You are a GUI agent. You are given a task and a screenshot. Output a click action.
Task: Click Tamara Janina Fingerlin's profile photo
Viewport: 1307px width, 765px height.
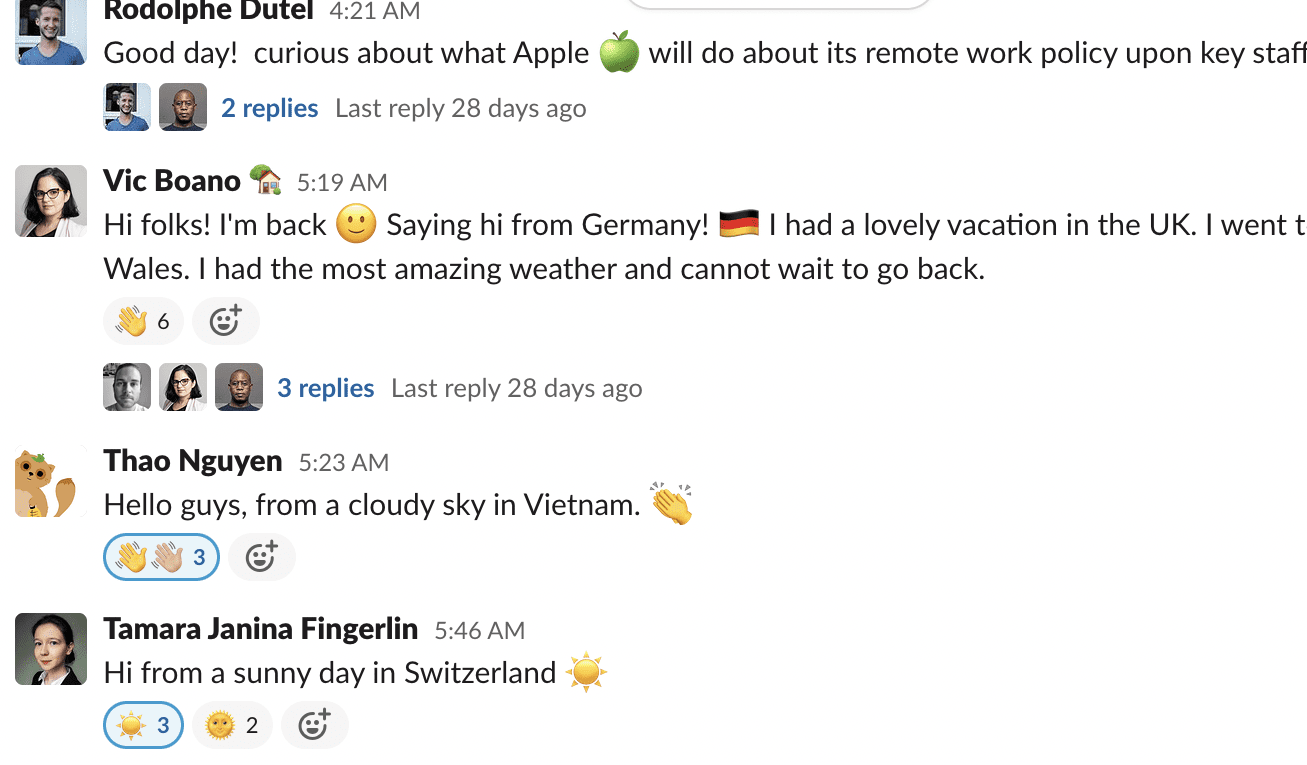click(51, 649)
